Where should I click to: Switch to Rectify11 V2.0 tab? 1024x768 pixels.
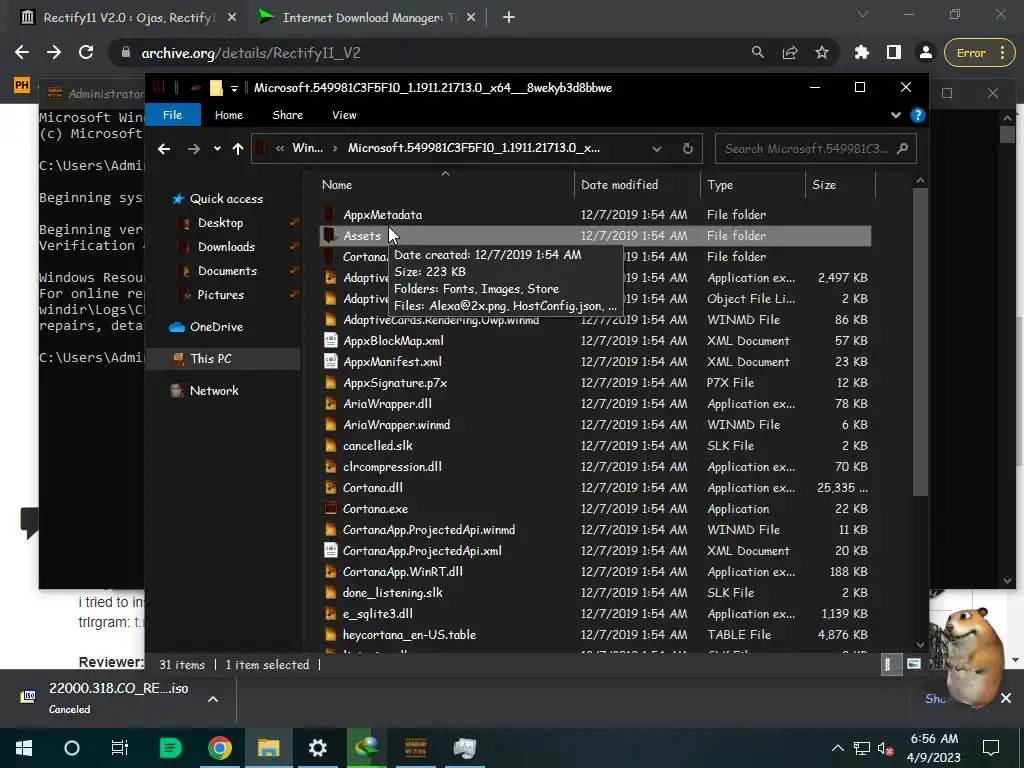[x=129, y=18]
